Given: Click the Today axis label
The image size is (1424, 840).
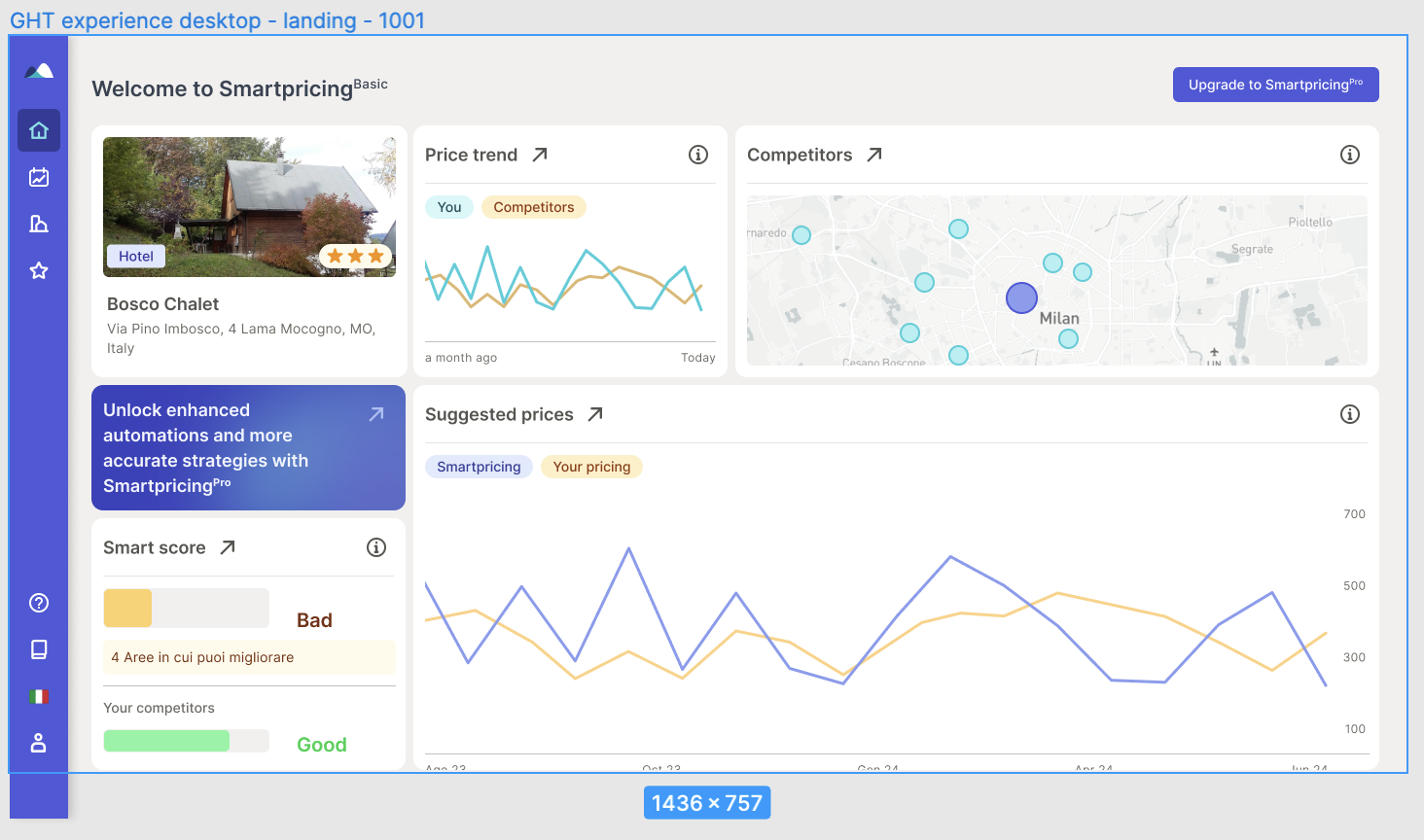Looking at the screenshot, I should pos(698,358).
